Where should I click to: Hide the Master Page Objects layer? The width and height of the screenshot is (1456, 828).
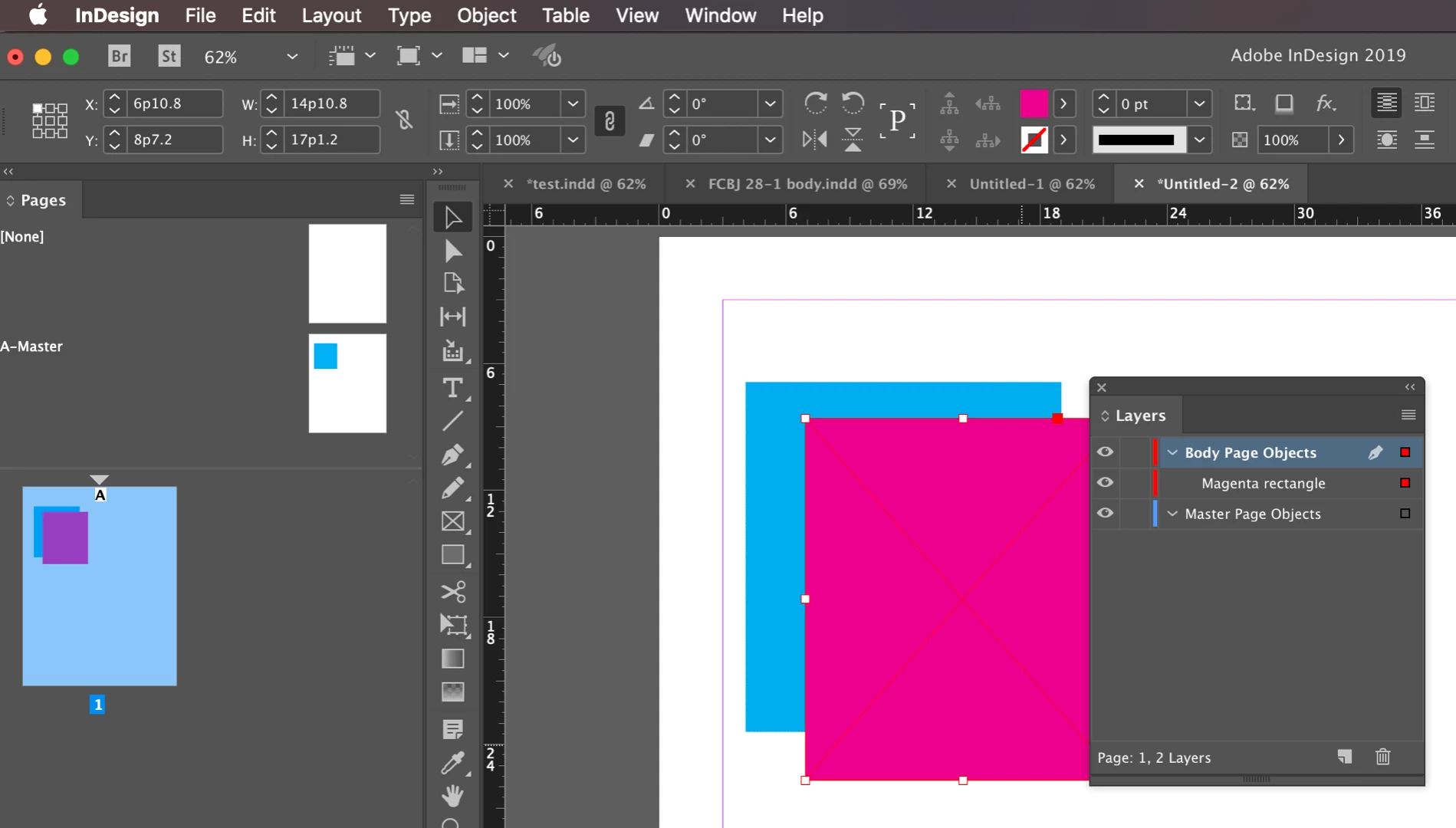coord(1105,513)
